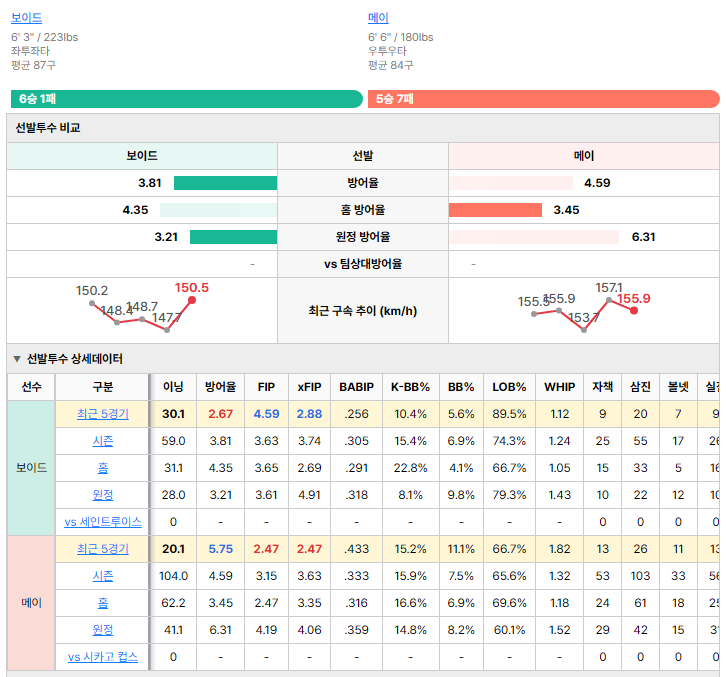726x677 pixels.
Task: Click the 최근 구속 추이 (km/h) label
Action: point(363,311)
